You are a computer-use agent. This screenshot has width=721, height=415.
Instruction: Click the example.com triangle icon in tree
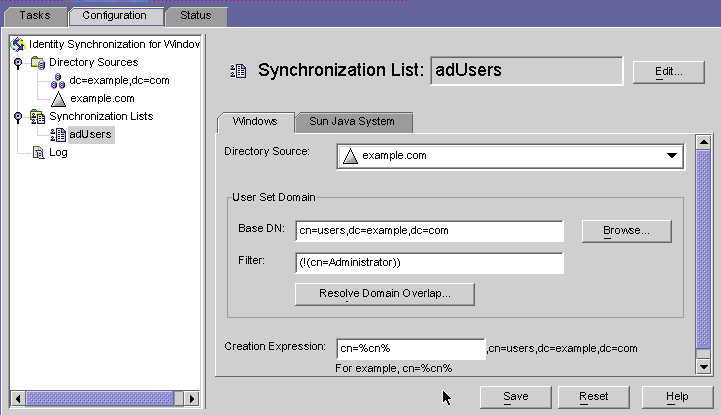click(x=58, y=98)
